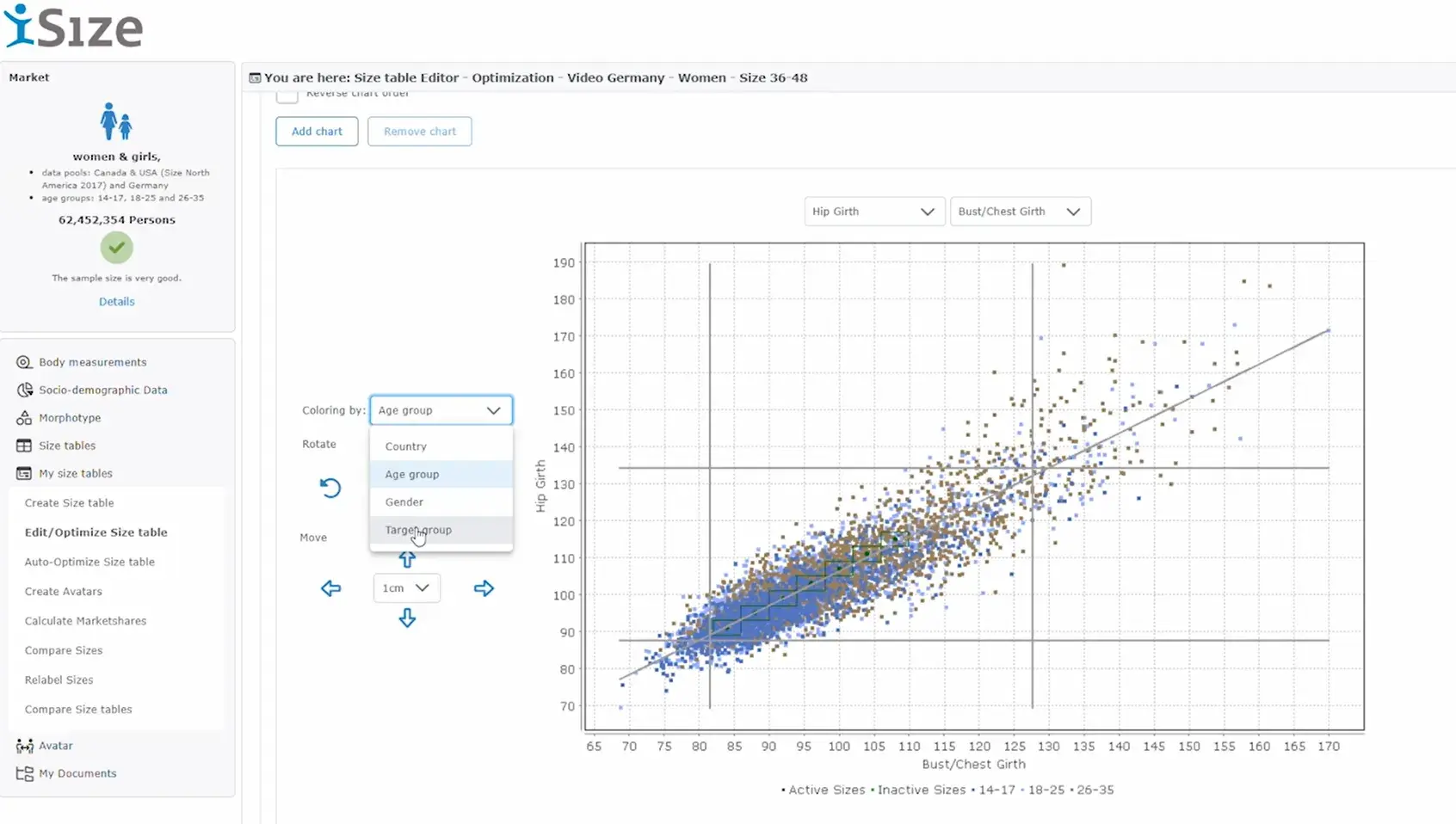This screenshot has width=1456, height=824.
Task: Choose Target group in coloring list
Action: (x=441, y=530)
